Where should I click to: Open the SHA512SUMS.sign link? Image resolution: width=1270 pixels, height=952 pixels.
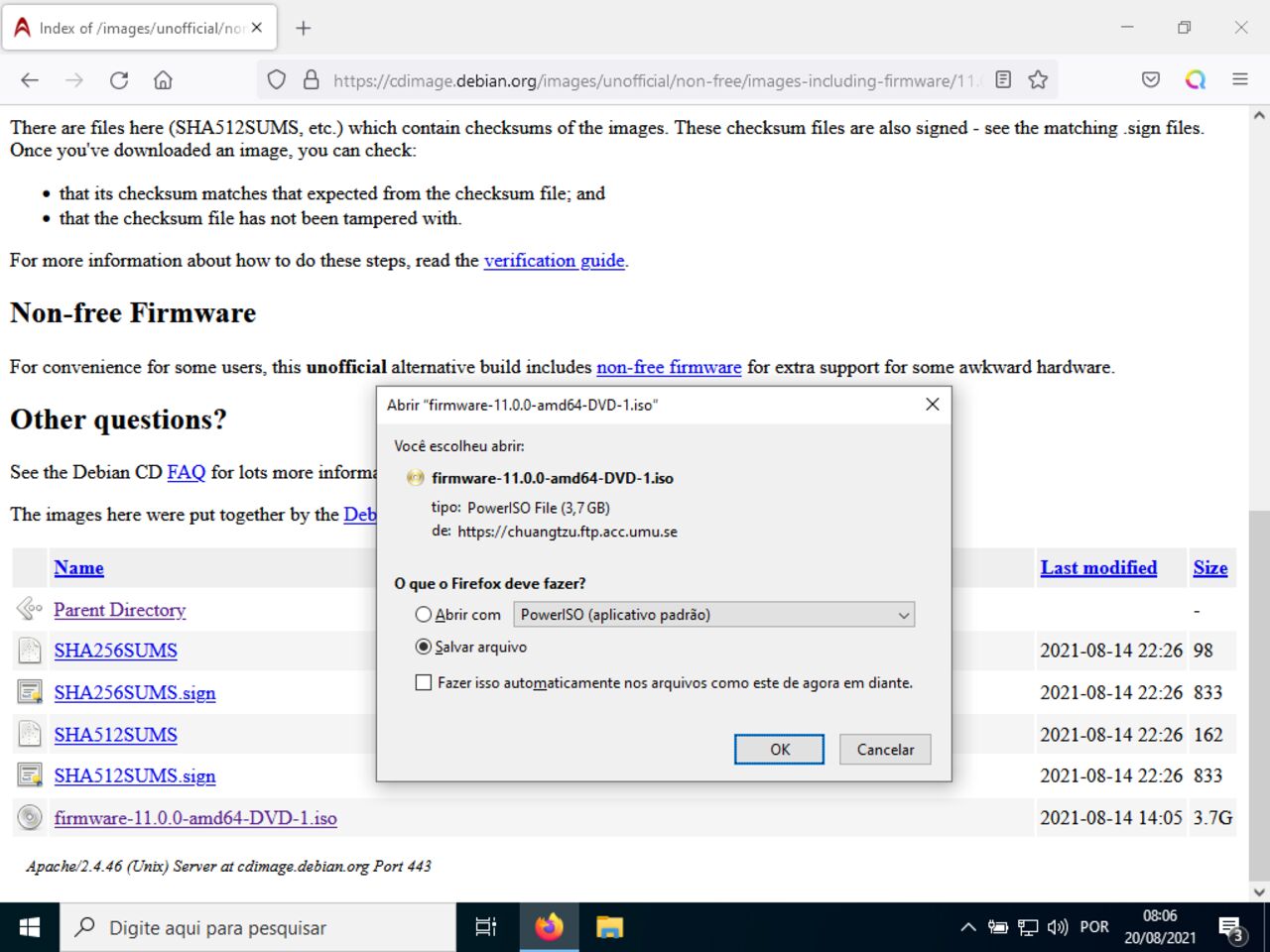(135, 775)
